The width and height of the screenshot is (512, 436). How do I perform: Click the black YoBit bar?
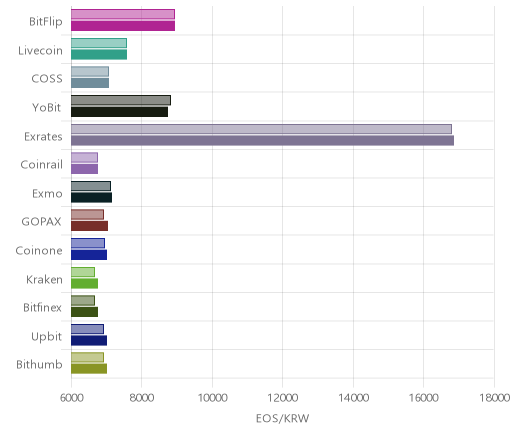coord(119,112)
